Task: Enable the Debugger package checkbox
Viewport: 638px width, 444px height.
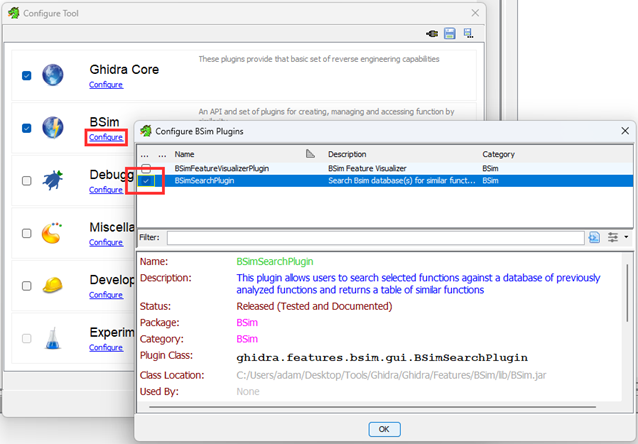Action: coord(26,181)
